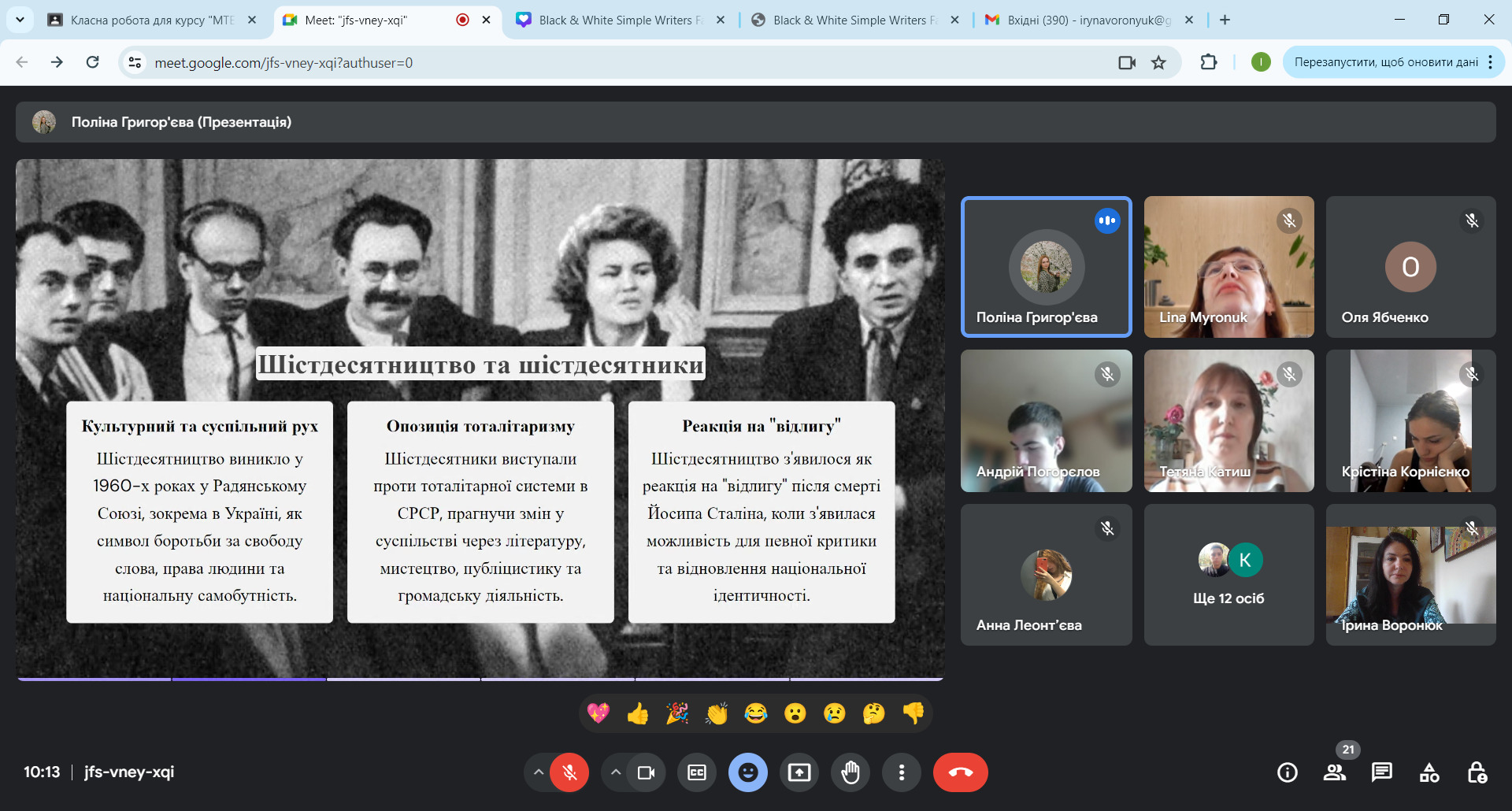Open the present screen share button

tap(799, 772)
